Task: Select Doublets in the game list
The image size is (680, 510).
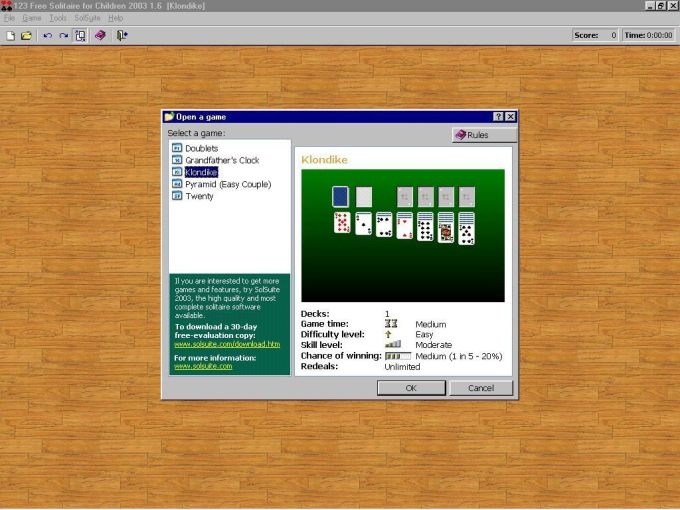Action: 201,148
